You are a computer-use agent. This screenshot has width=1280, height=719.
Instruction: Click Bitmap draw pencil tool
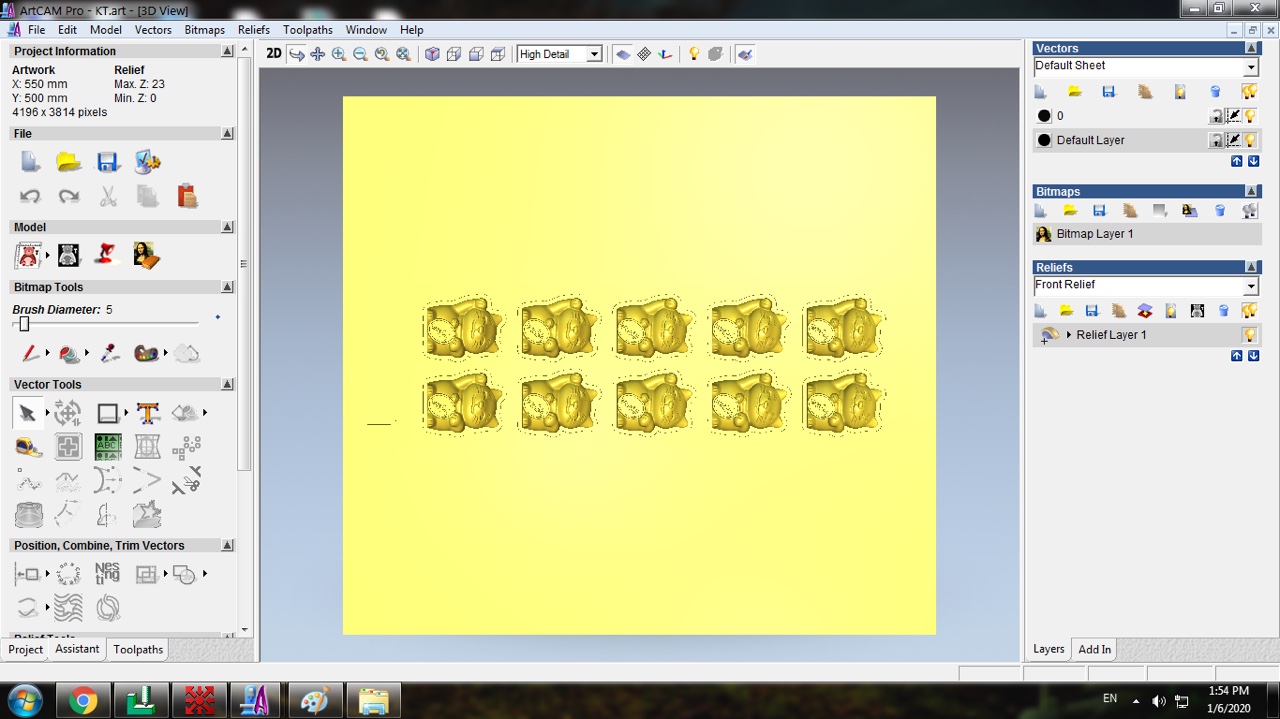[30, 353]
